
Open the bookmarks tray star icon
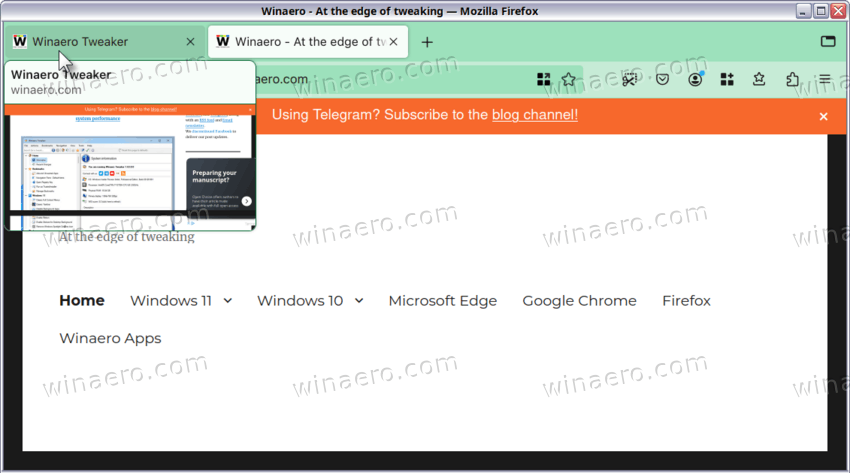click(x=759, y=80)
